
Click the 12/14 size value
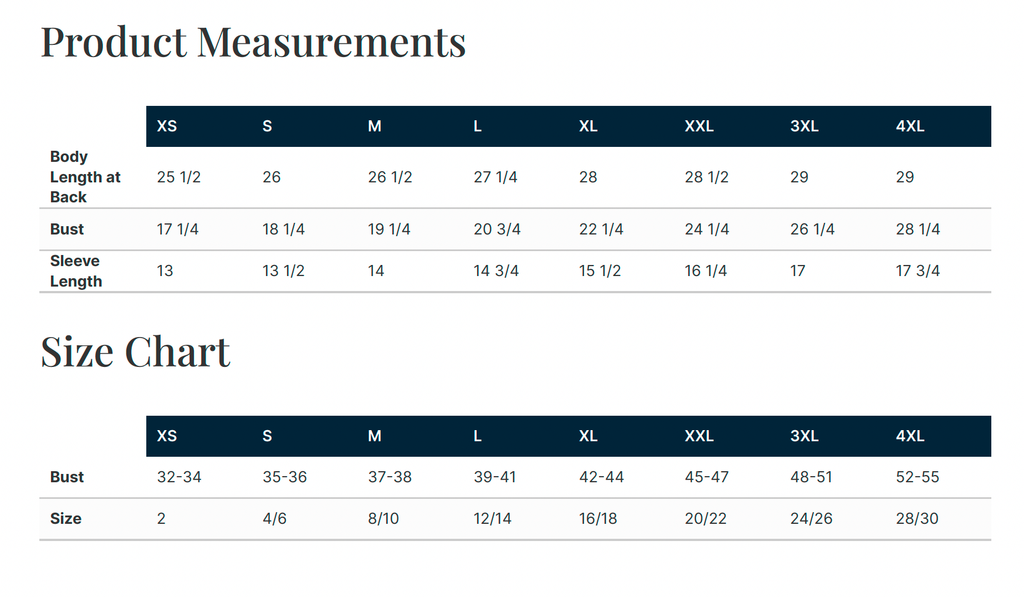pos(492,519)
